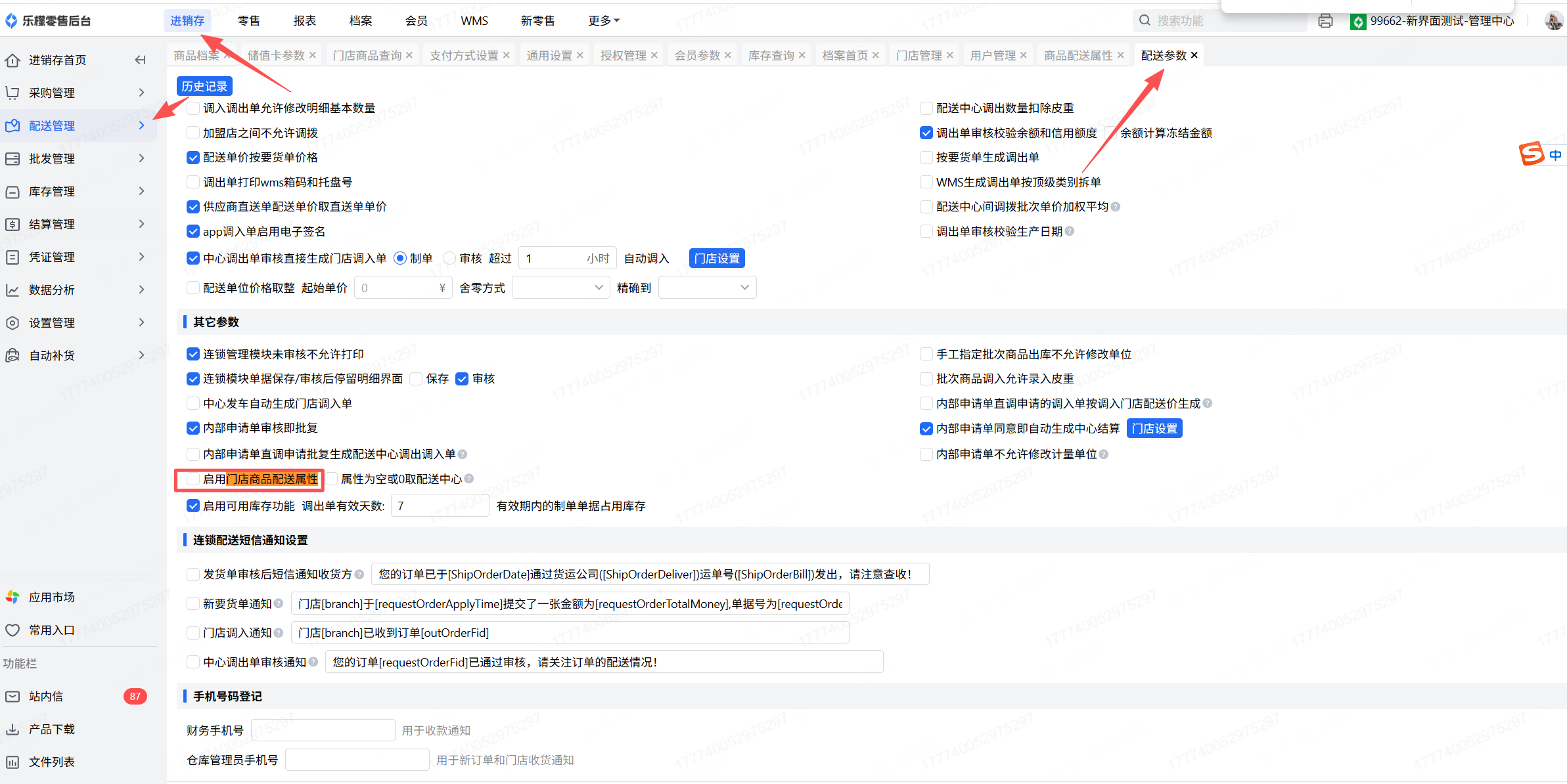Uncheck 配送单价按要货单价格
1567x784 pixels.
193,158
